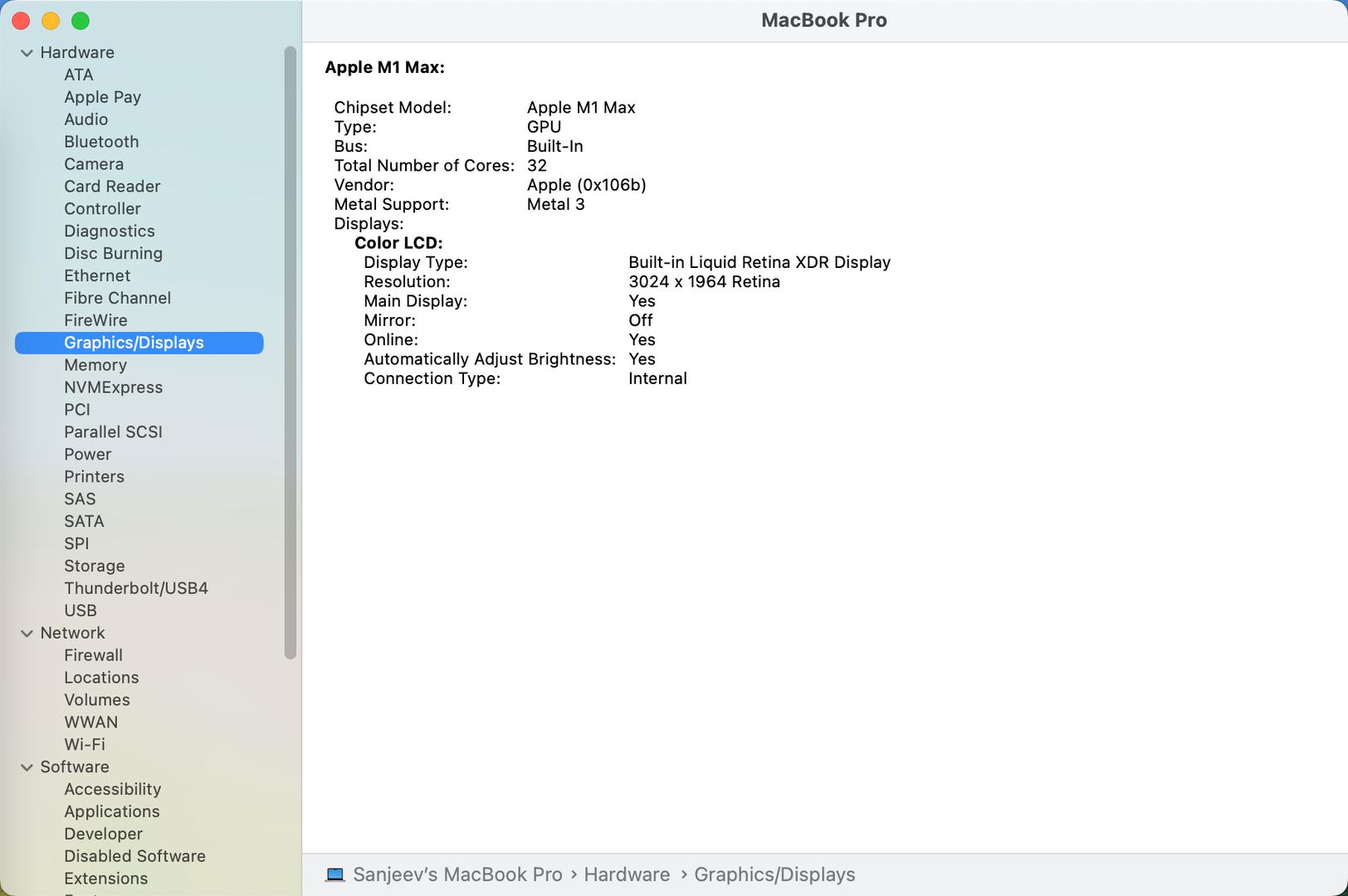Click the yellow minimize window button
Viewport: 1348px width, 896px height.
(x=51, y=21)
